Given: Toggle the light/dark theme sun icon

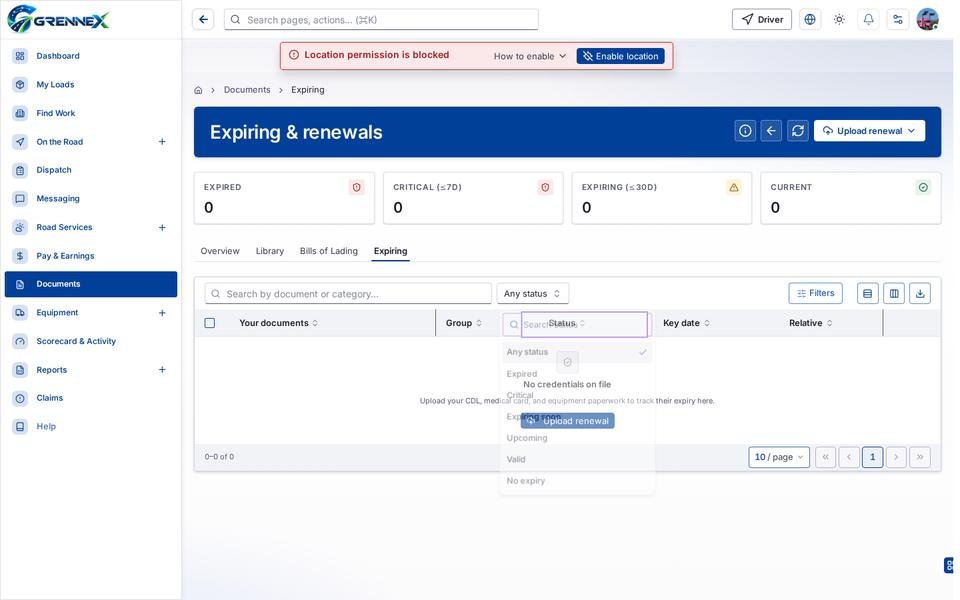Looking at the screenshot, I should 839,20.
